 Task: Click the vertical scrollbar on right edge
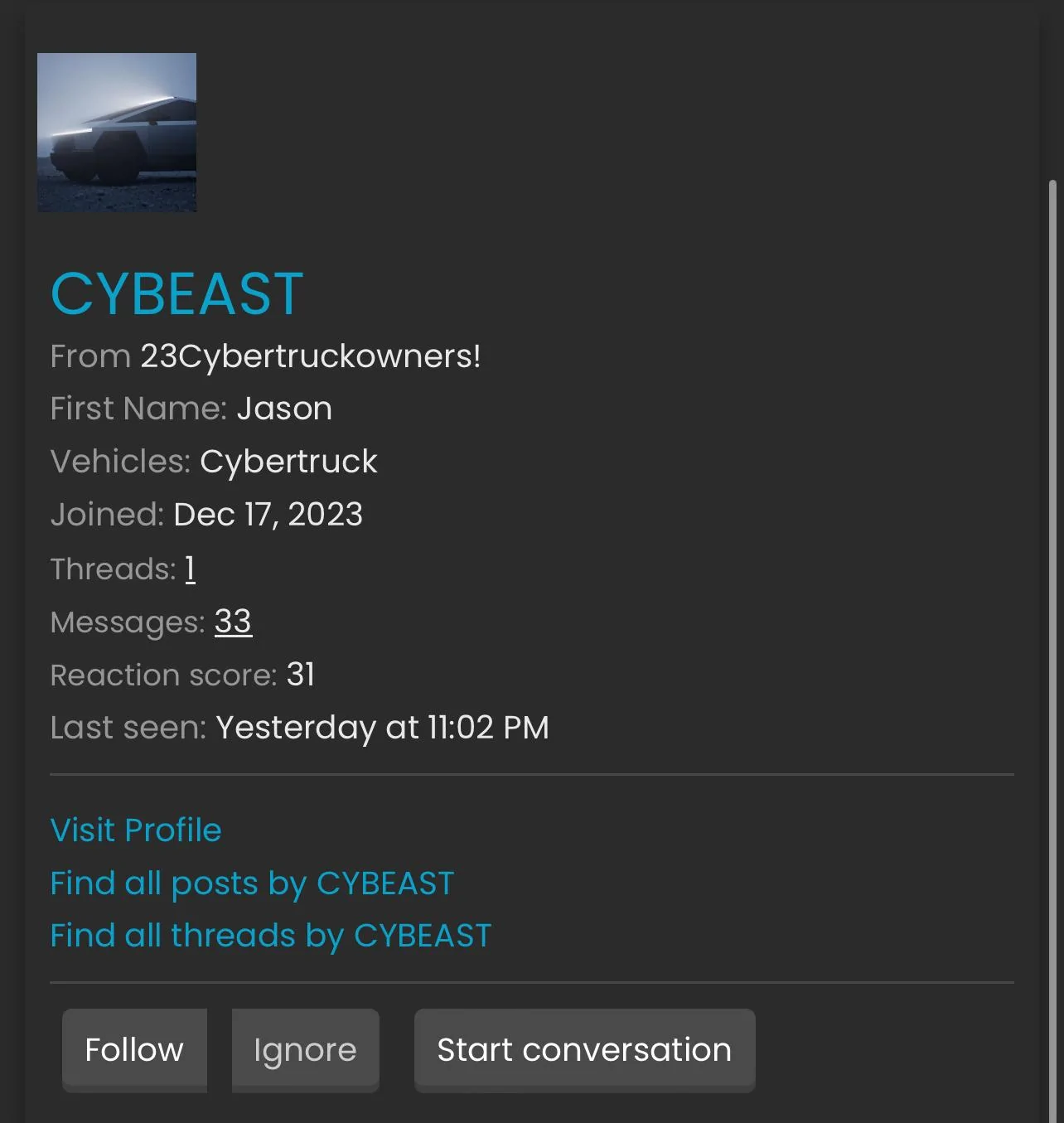(x=1053, y=651)
